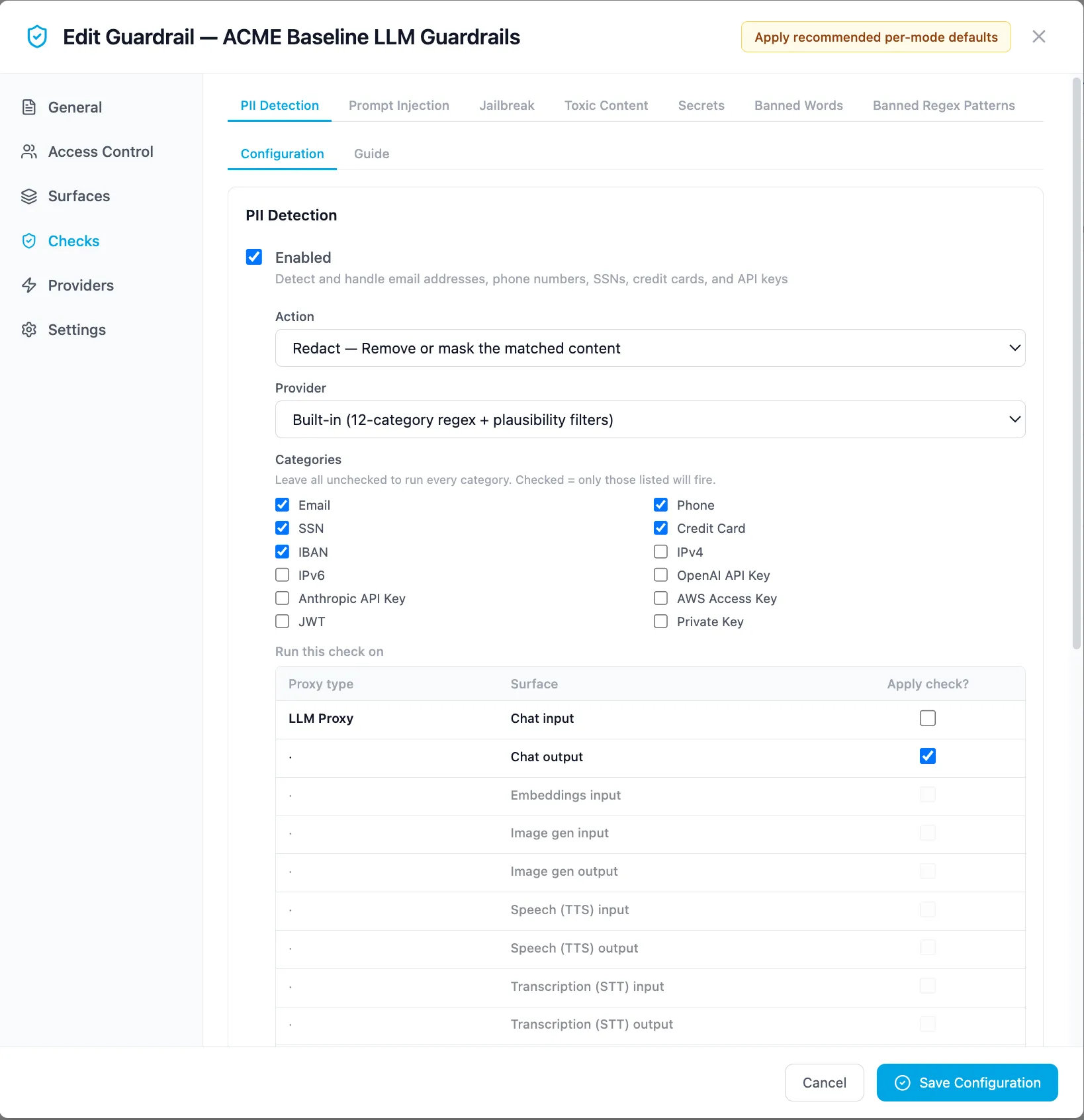Open the Action dropdown showing Redact
The width and height of the screenshot is (1084, 1120).
[x=650, y=348]
